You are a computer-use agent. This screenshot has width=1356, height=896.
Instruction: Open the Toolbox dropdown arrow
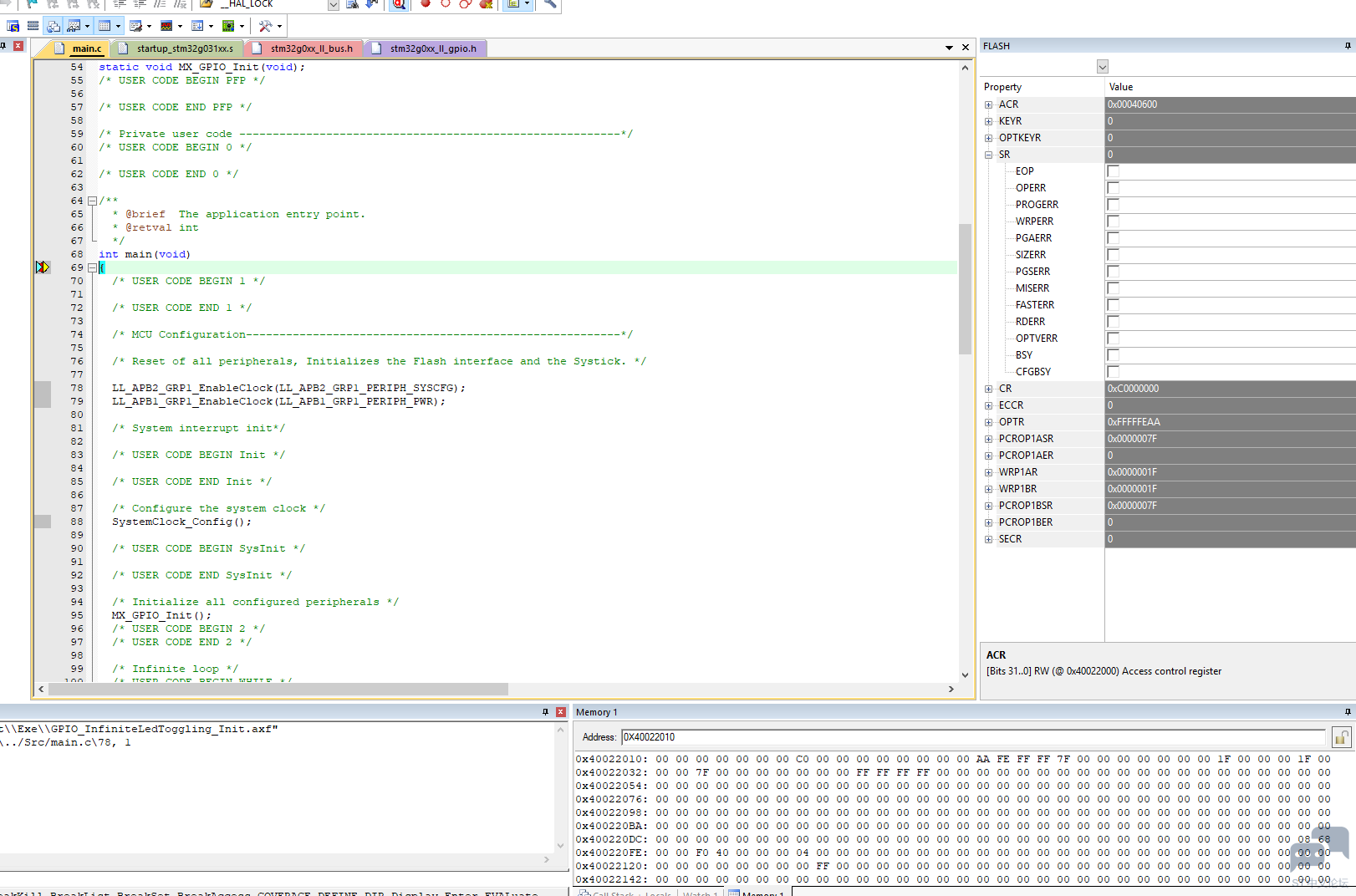(x=279, y=26)
